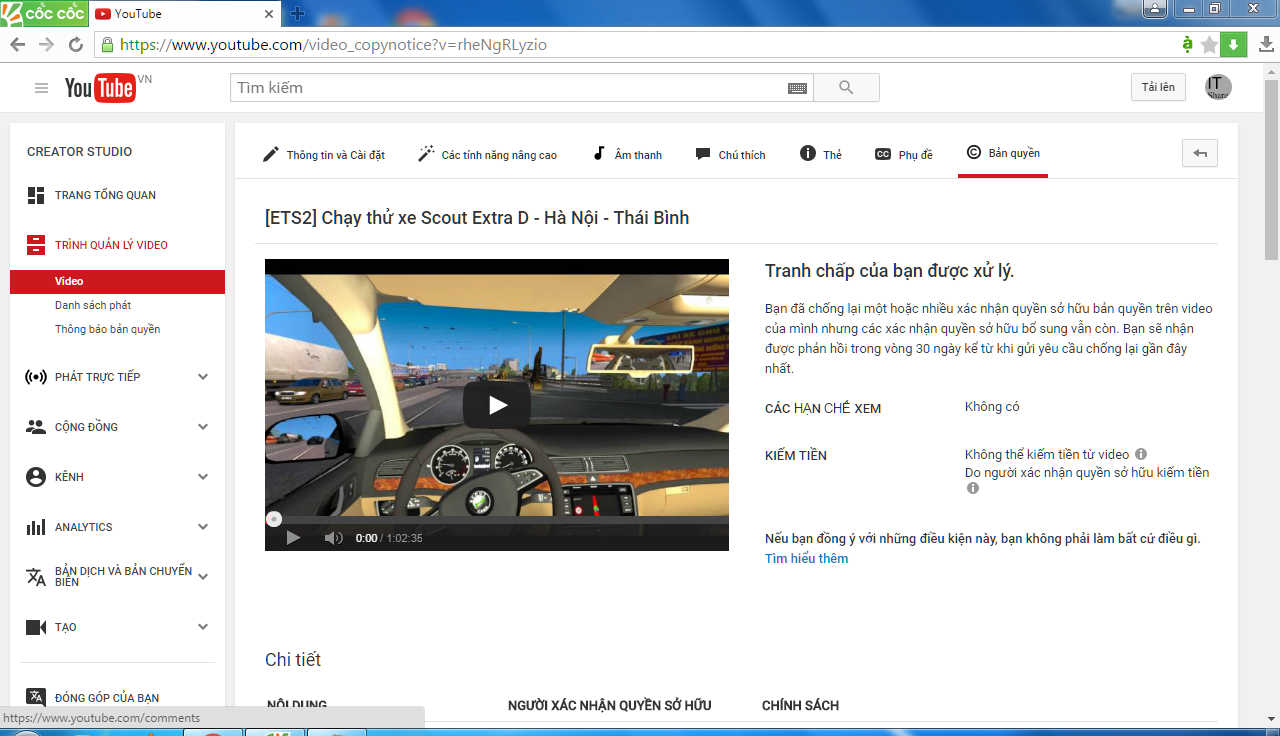The image size is (1280, 736).
Task: Click the dashboard icon for Trang tổng quan
Action: tap(36, 195)
